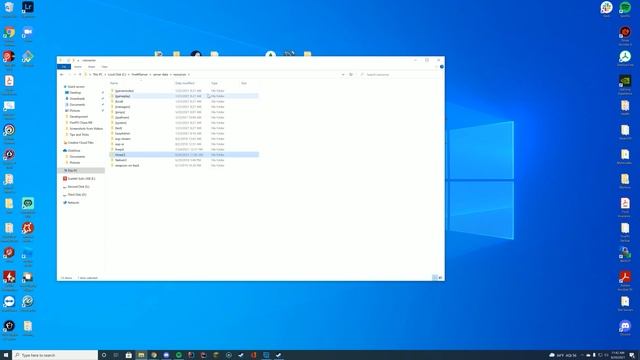Sort by the Date modified column

point(185,83)
